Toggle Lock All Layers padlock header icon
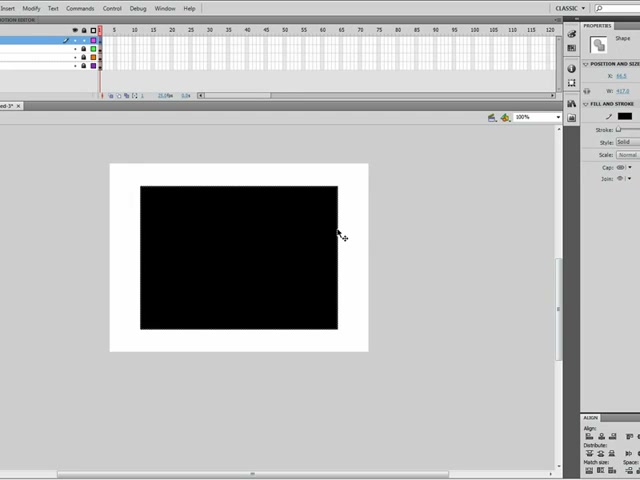The width and height of the screenshot is (640, 480). (84, 30)
